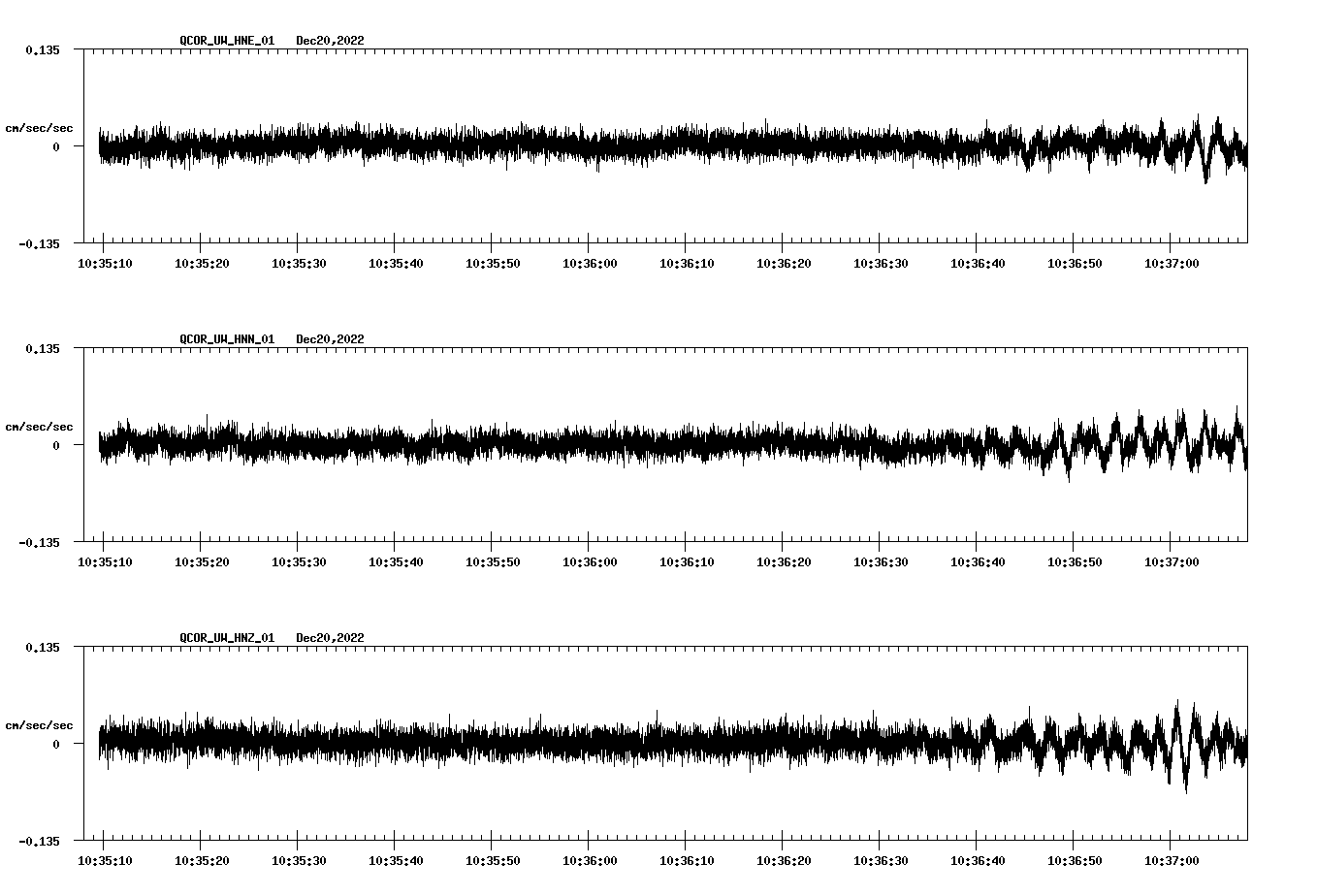Click the QCOR_UW_HNZ_01 channel label
The width and height of the screenshot is (1317, 896).
(x=226, y=637)
